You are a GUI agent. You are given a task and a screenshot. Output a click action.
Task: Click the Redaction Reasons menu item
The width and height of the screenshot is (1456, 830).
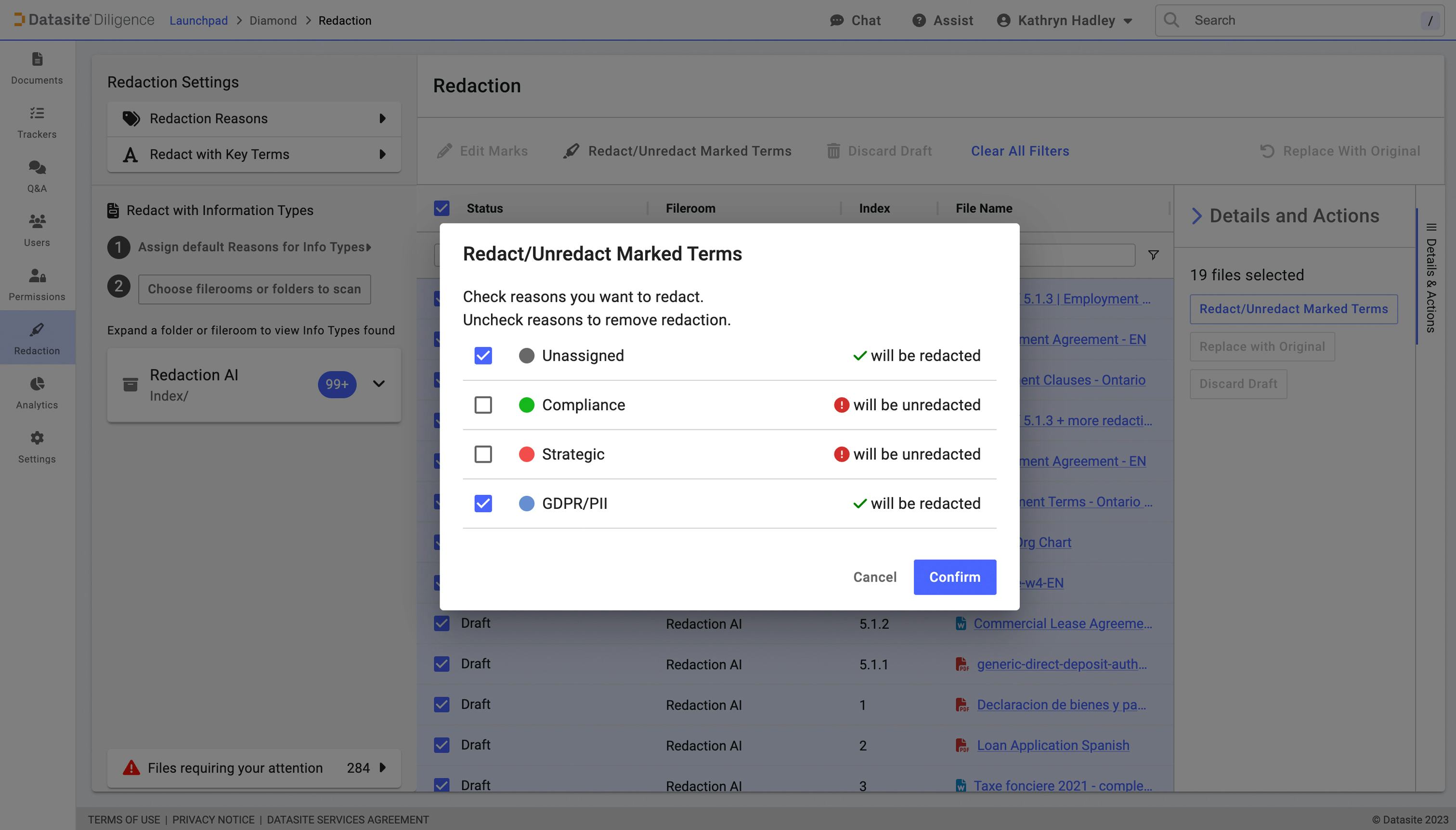point(253,119)
